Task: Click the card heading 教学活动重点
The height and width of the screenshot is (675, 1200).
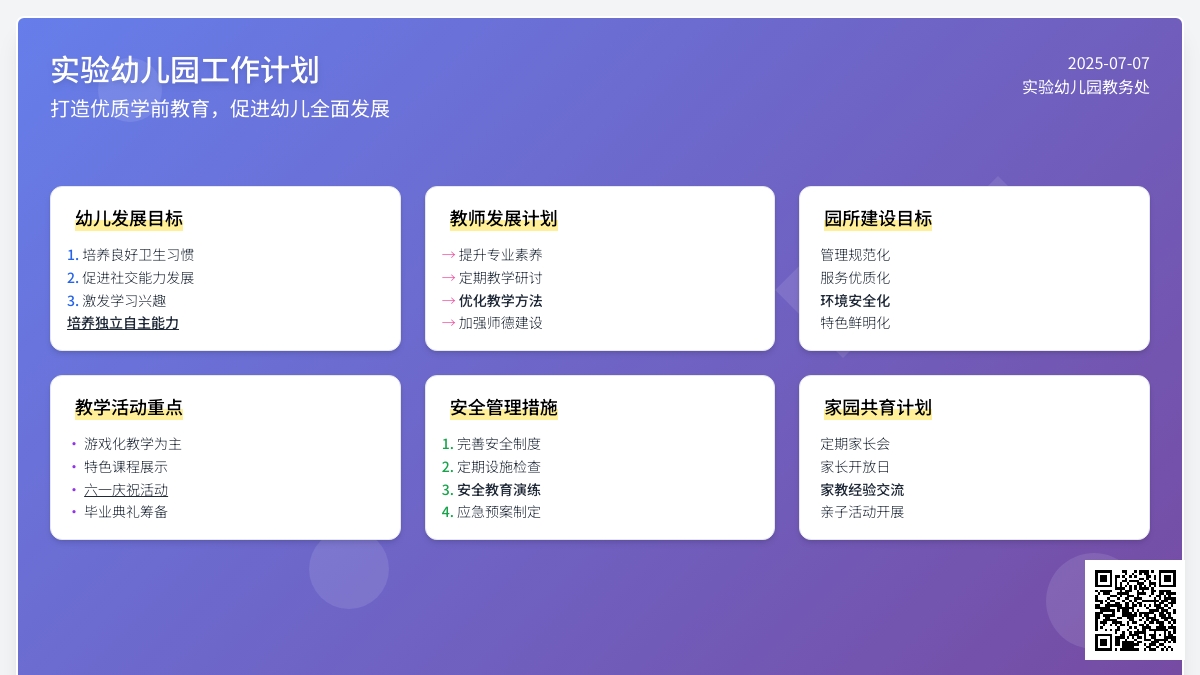Action: pyautogui.click(x=129, y=408)
